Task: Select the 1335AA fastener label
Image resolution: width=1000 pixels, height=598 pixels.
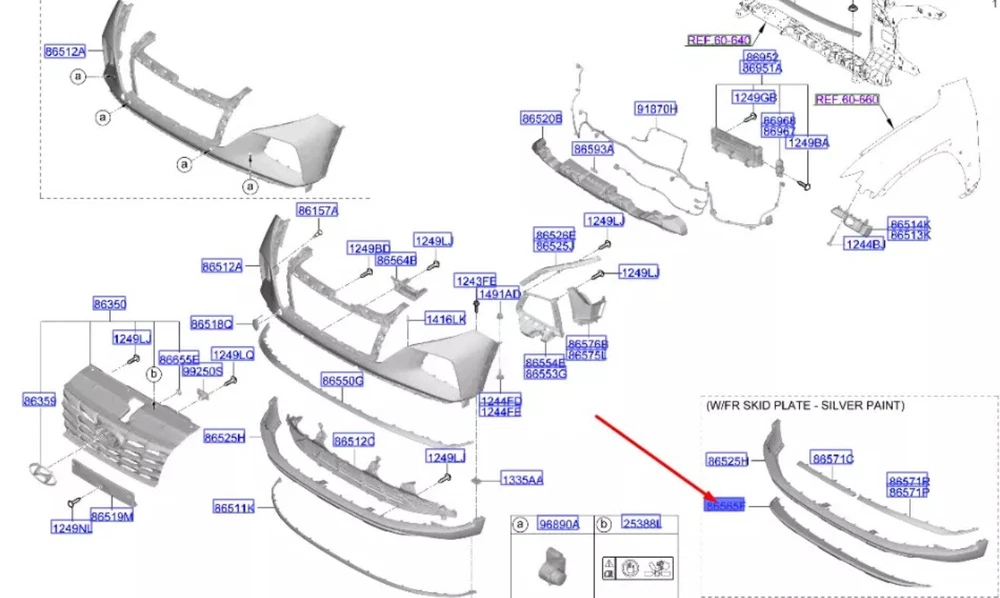Action: coord(522,481)
